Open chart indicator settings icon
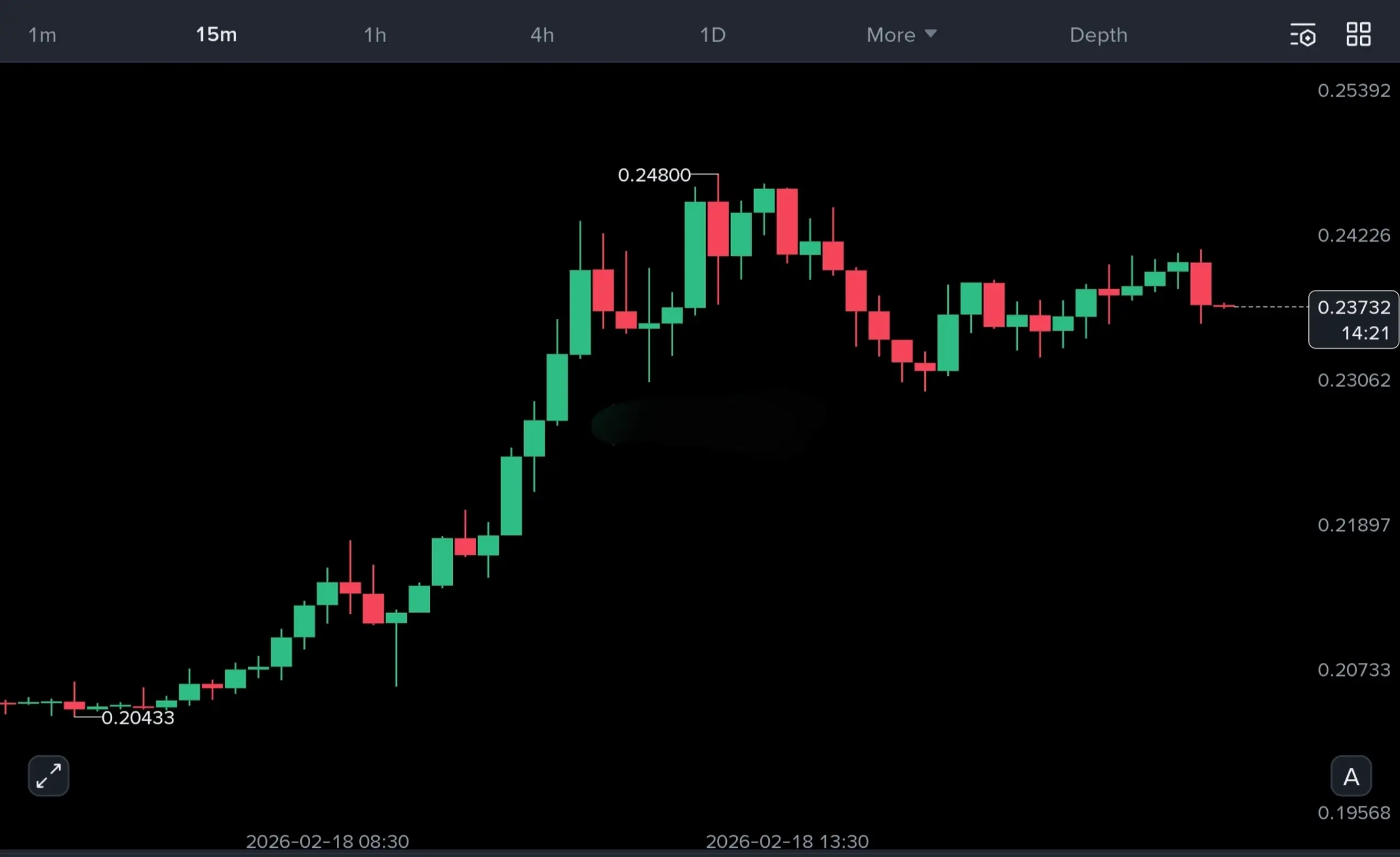This screenshot has width=1400, height=857. [1302, 35]
